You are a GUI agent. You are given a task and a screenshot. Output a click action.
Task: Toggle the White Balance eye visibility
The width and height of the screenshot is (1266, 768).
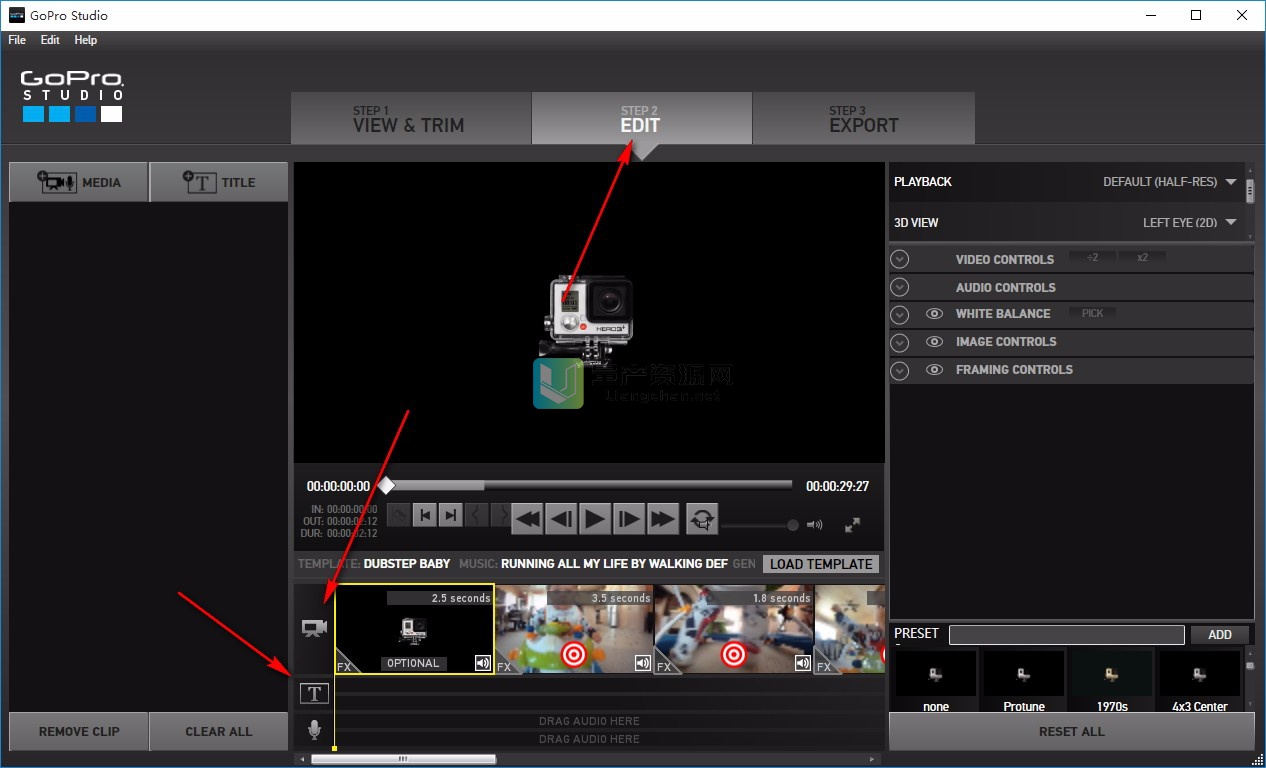click(934, 314)
